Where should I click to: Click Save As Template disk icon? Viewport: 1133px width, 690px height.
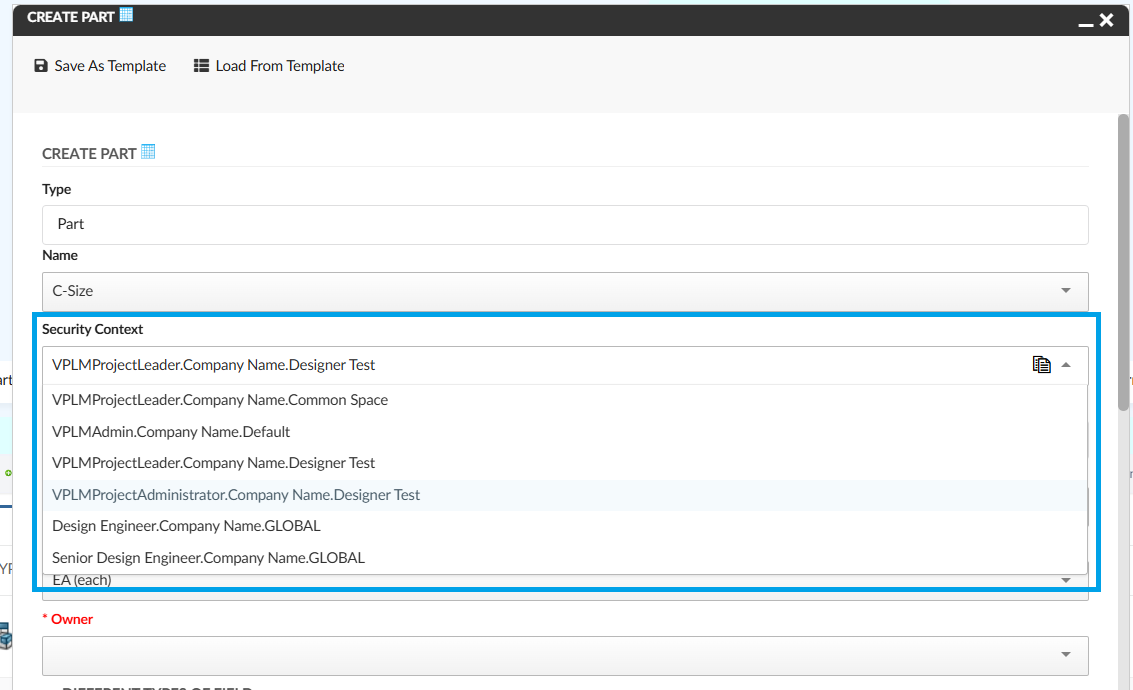pyautogui.click(x=40, y=66)
